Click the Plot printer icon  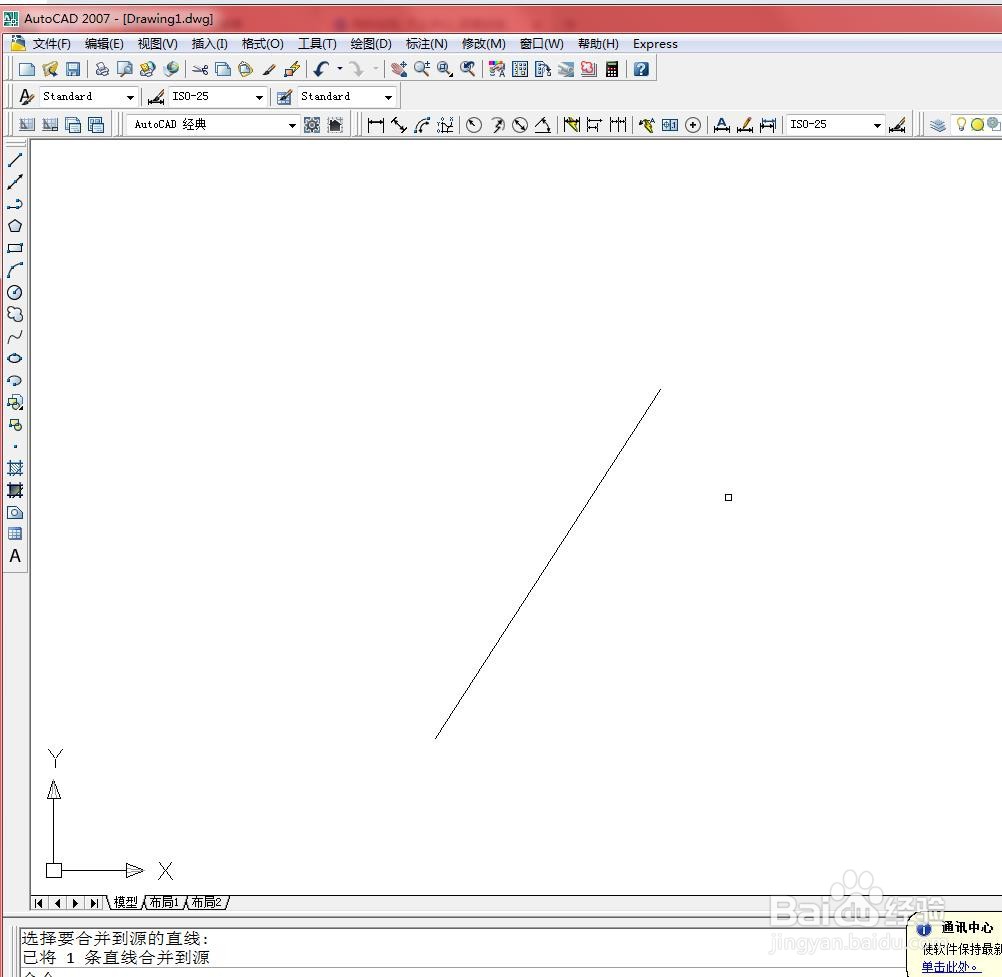click(x=102, y=69)
